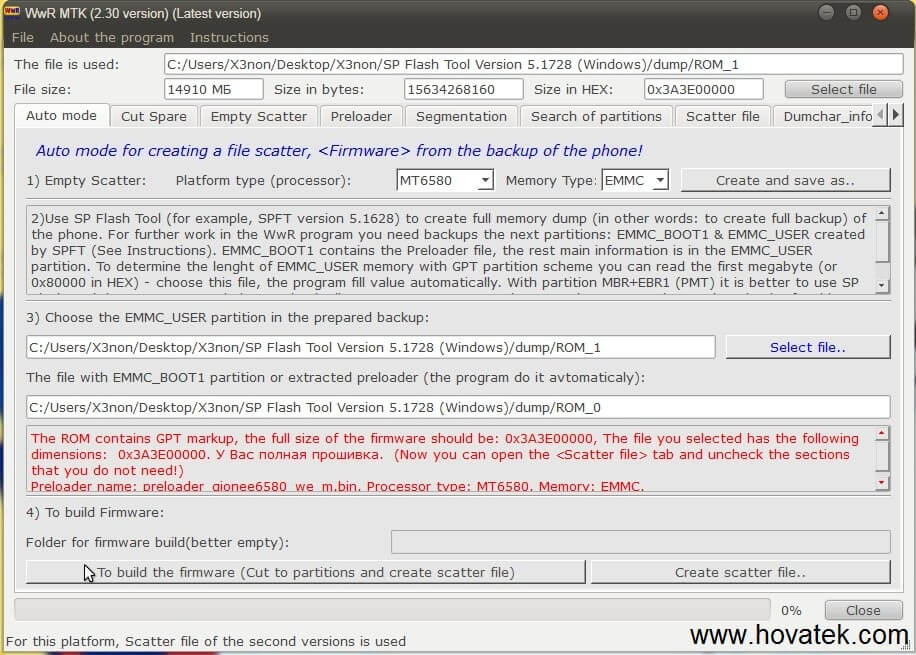The width and height of the screenshot is (916, 655).
Task: Close the WwR MTK window
Action: (x=880, y=12)
